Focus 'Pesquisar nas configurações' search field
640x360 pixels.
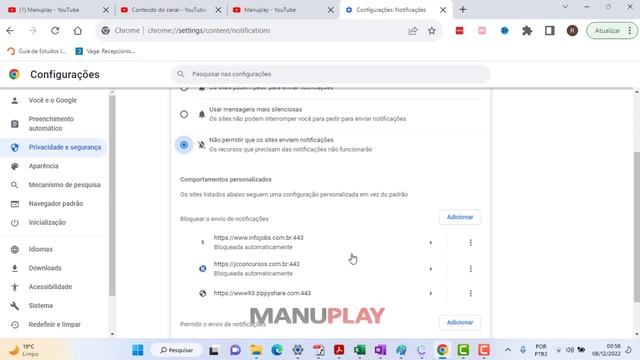(x=331, y=74)
